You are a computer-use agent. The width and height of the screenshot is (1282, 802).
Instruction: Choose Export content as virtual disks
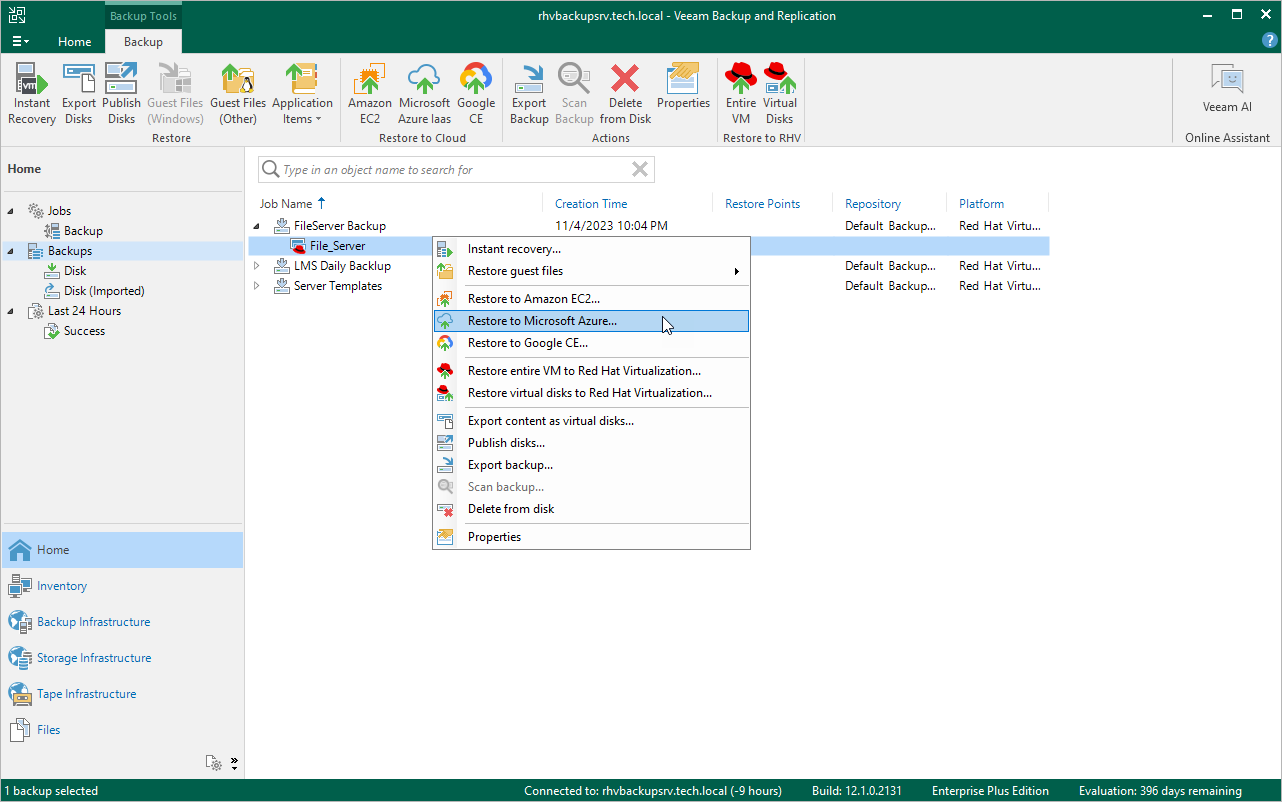pyautogui.click(x=591, y=421)
